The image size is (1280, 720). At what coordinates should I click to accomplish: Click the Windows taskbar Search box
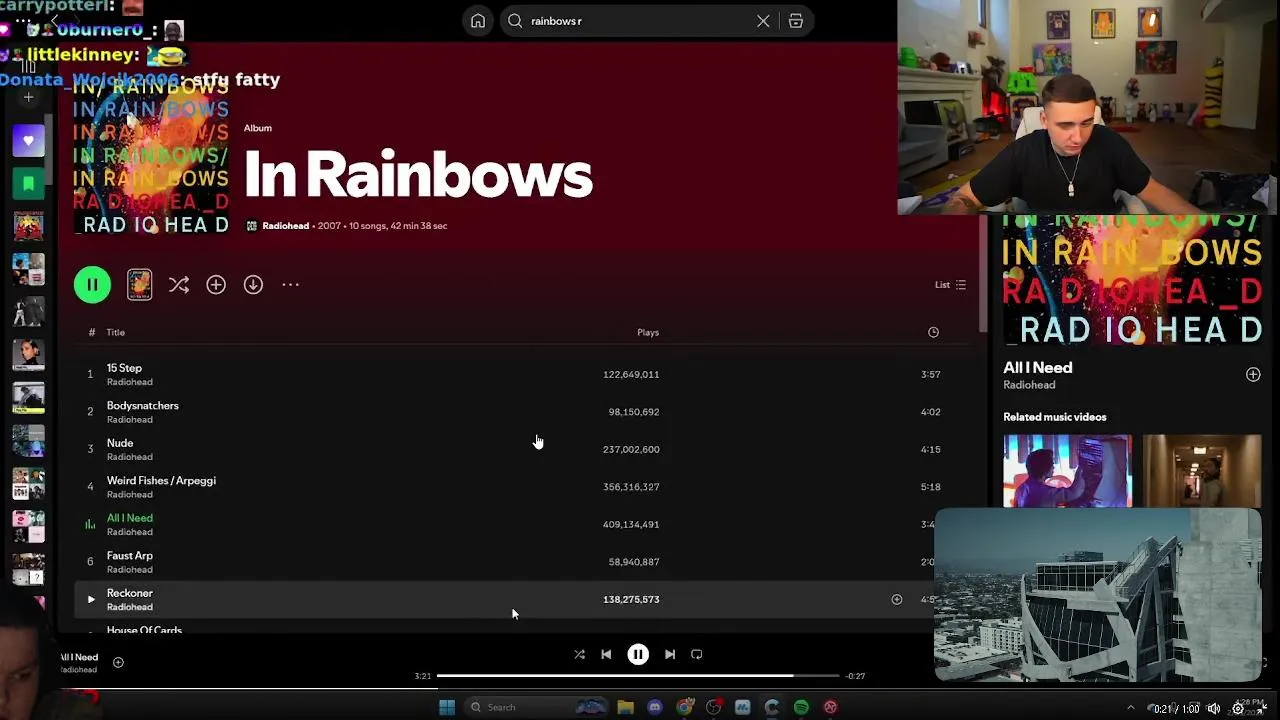pyautogui.click(x=538, y=707)
